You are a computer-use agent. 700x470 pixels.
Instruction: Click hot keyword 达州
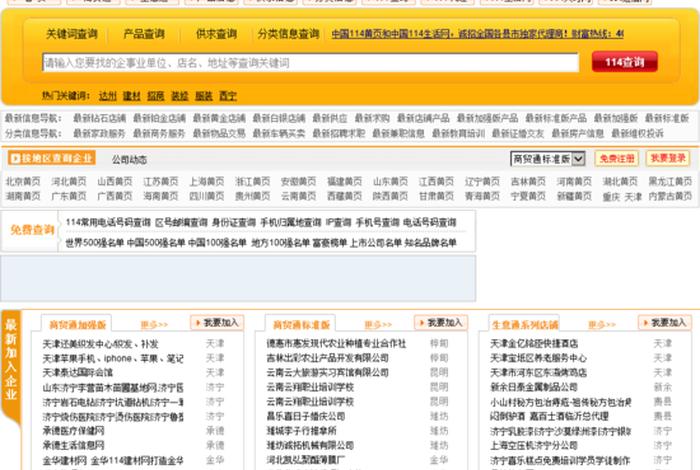(x=108, y=96)
